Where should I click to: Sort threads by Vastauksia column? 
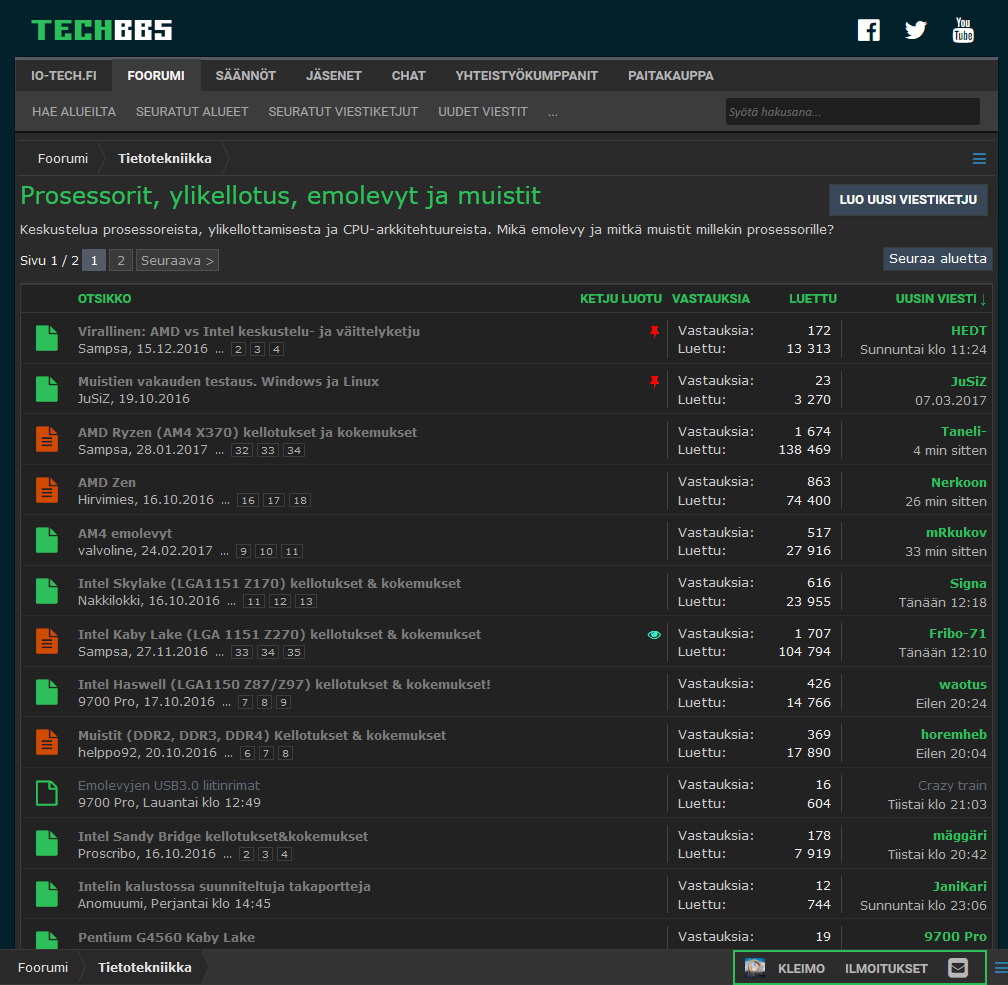(710, 298)
